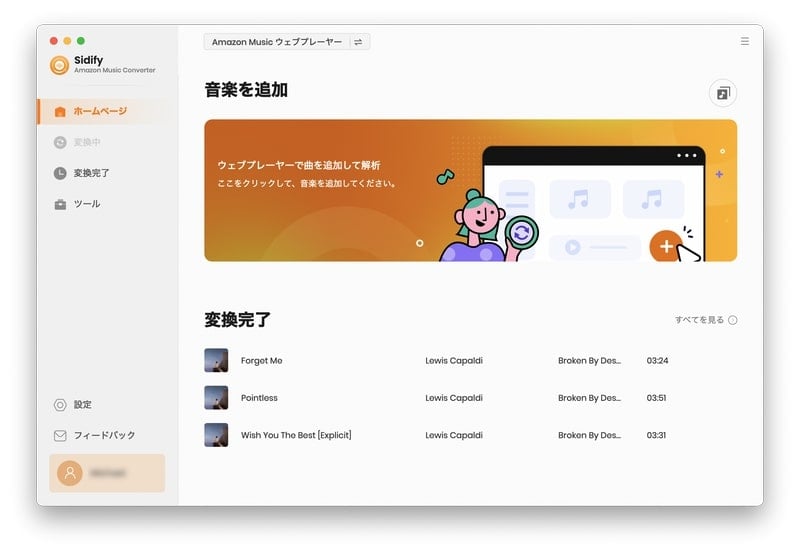
Task: Click the envelope feedback icon
Action: pyautogui.click(x=60, y=435)
